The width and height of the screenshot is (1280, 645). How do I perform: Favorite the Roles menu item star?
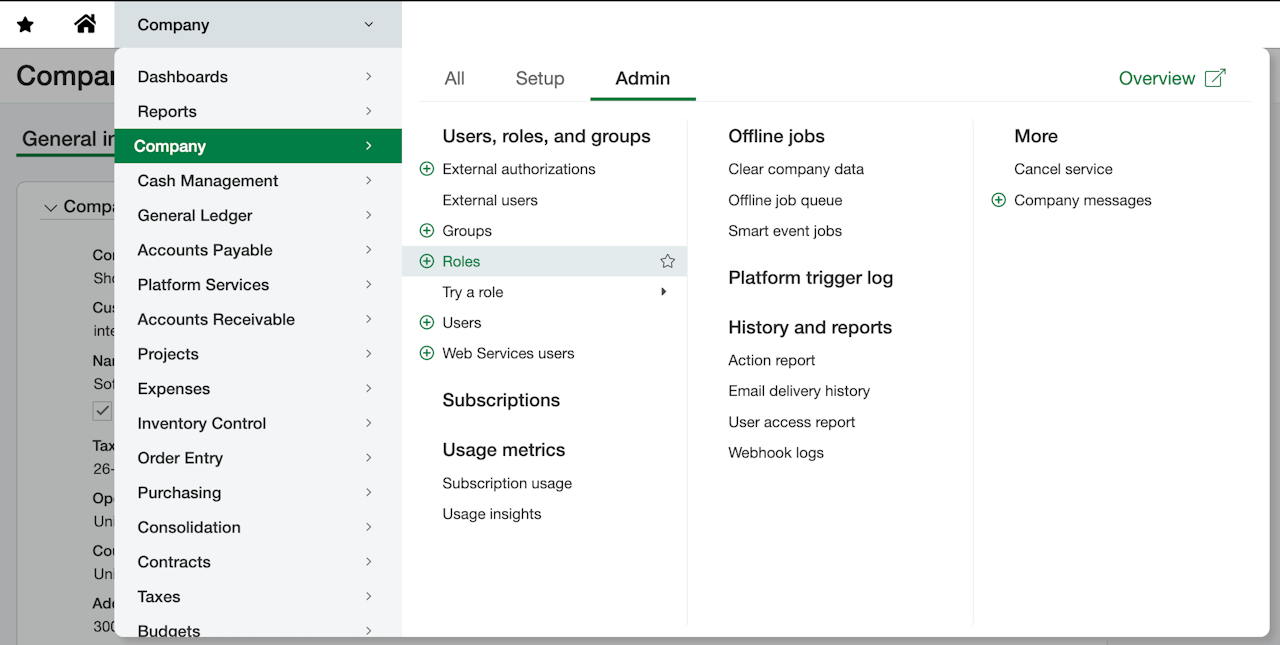[668, 261]
